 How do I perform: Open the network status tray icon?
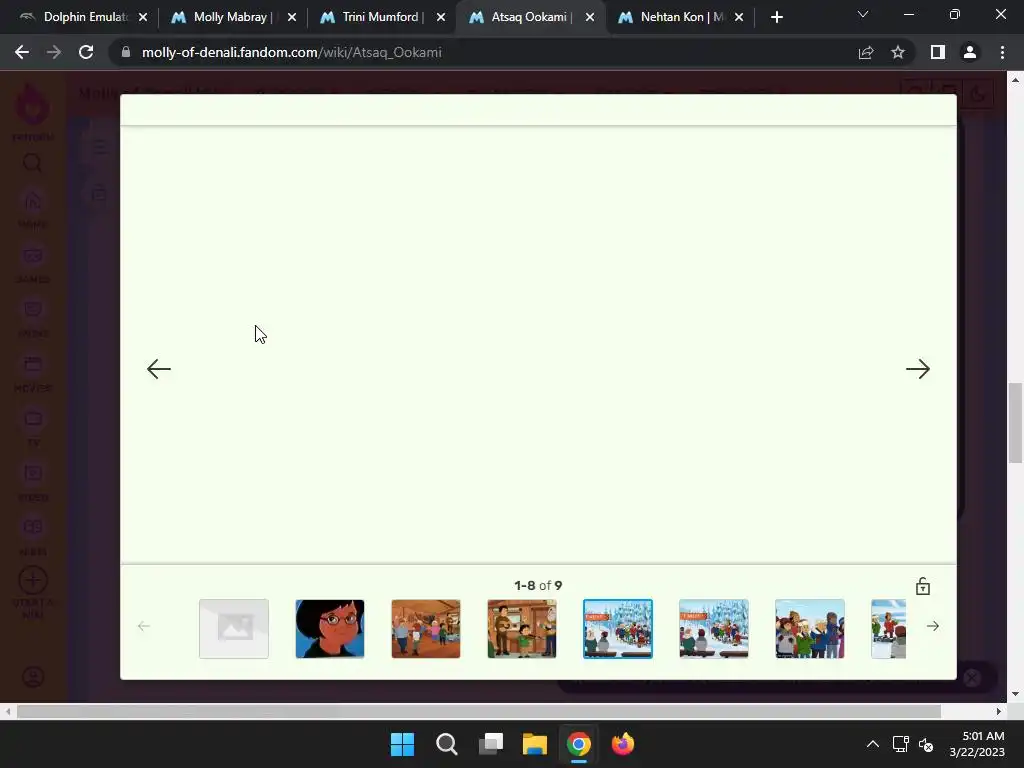[901, 744]
